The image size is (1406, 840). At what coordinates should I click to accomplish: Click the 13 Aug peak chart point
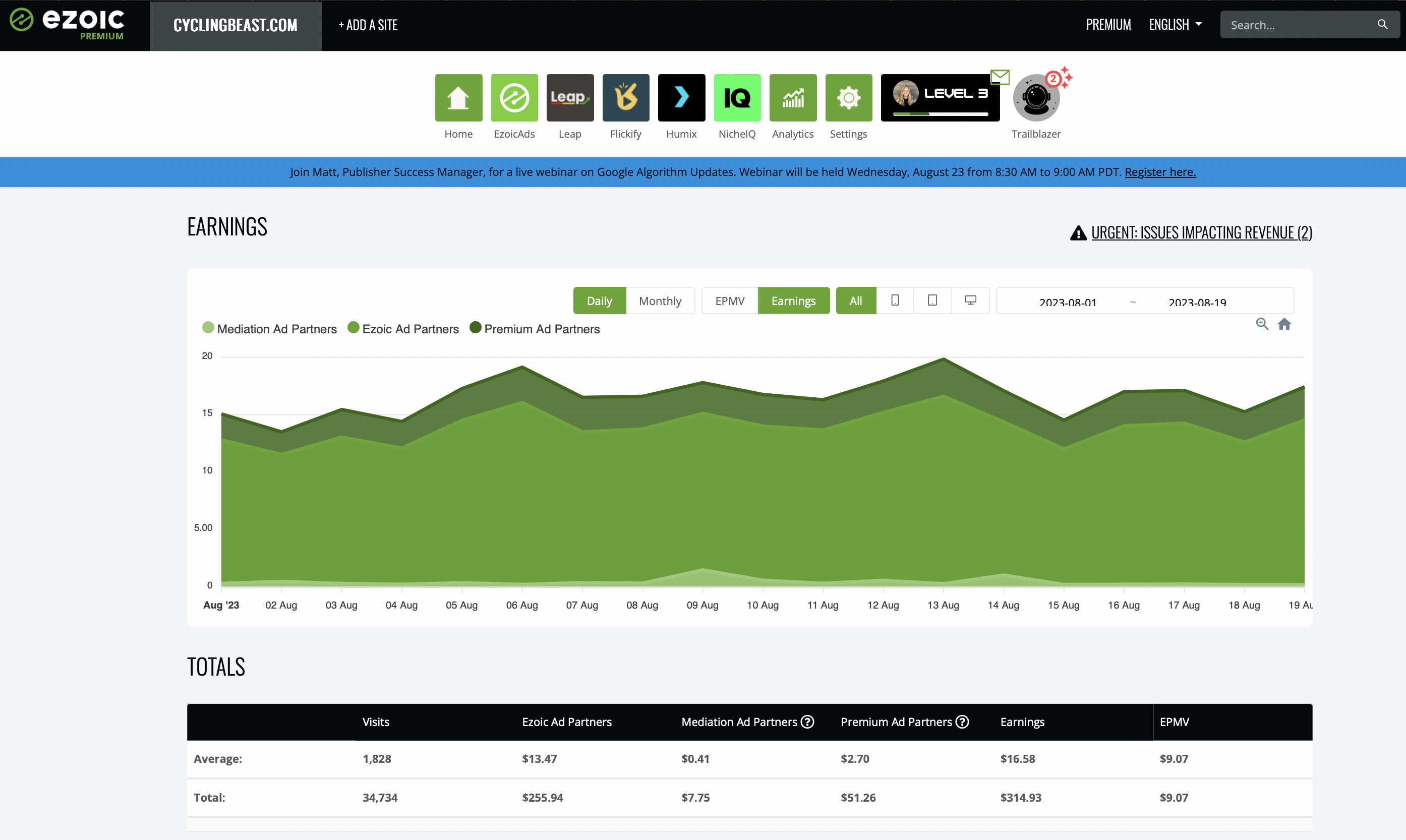(943, 358)
